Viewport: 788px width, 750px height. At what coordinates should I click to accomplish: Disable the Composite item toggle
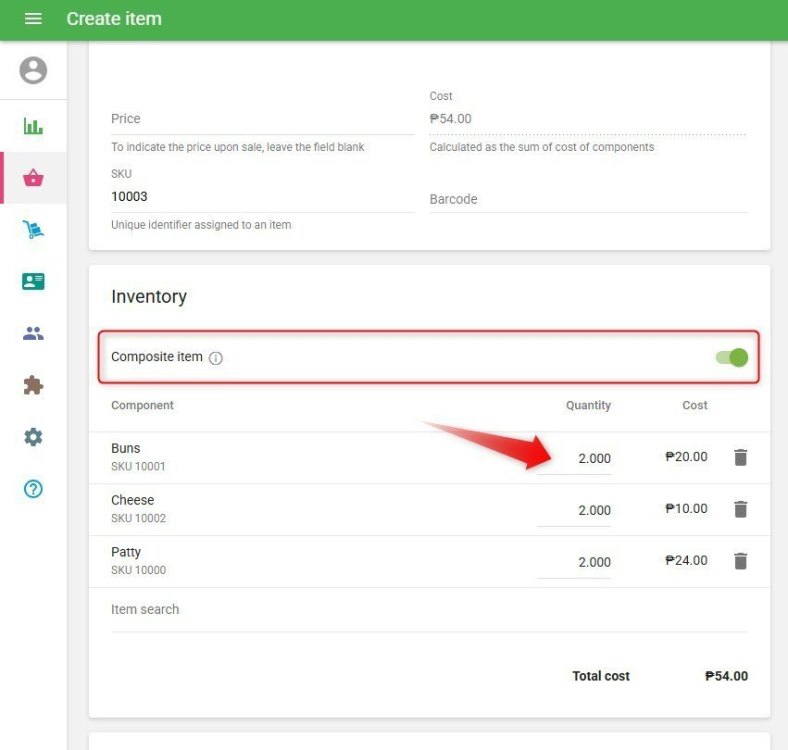click(x=732, y=357)
